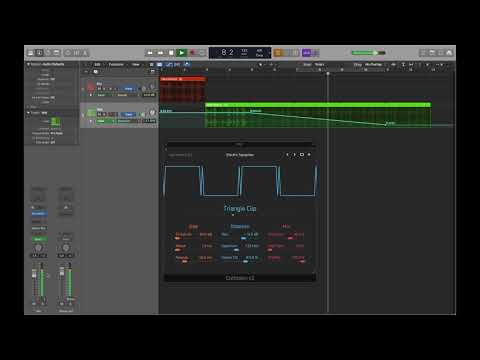Open the Snap dropdown menu
The height and width of the screenshot is (360, 480).
319,64
